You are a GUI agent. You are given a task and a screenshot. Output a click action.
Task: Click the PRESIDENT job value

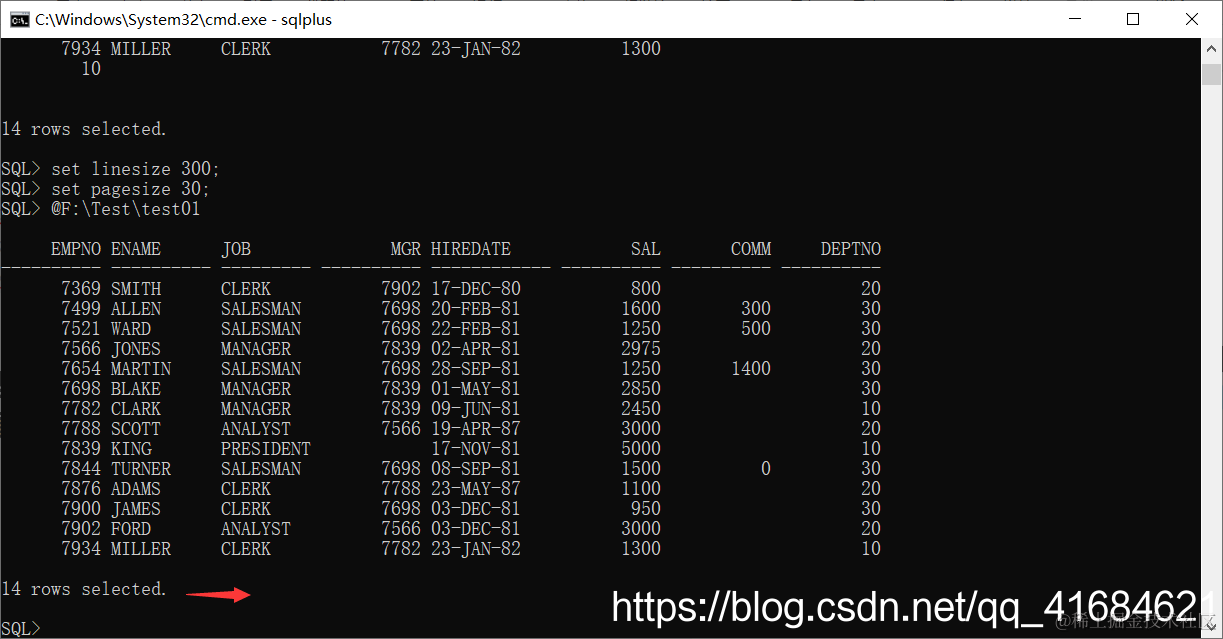tap(266, 449)
